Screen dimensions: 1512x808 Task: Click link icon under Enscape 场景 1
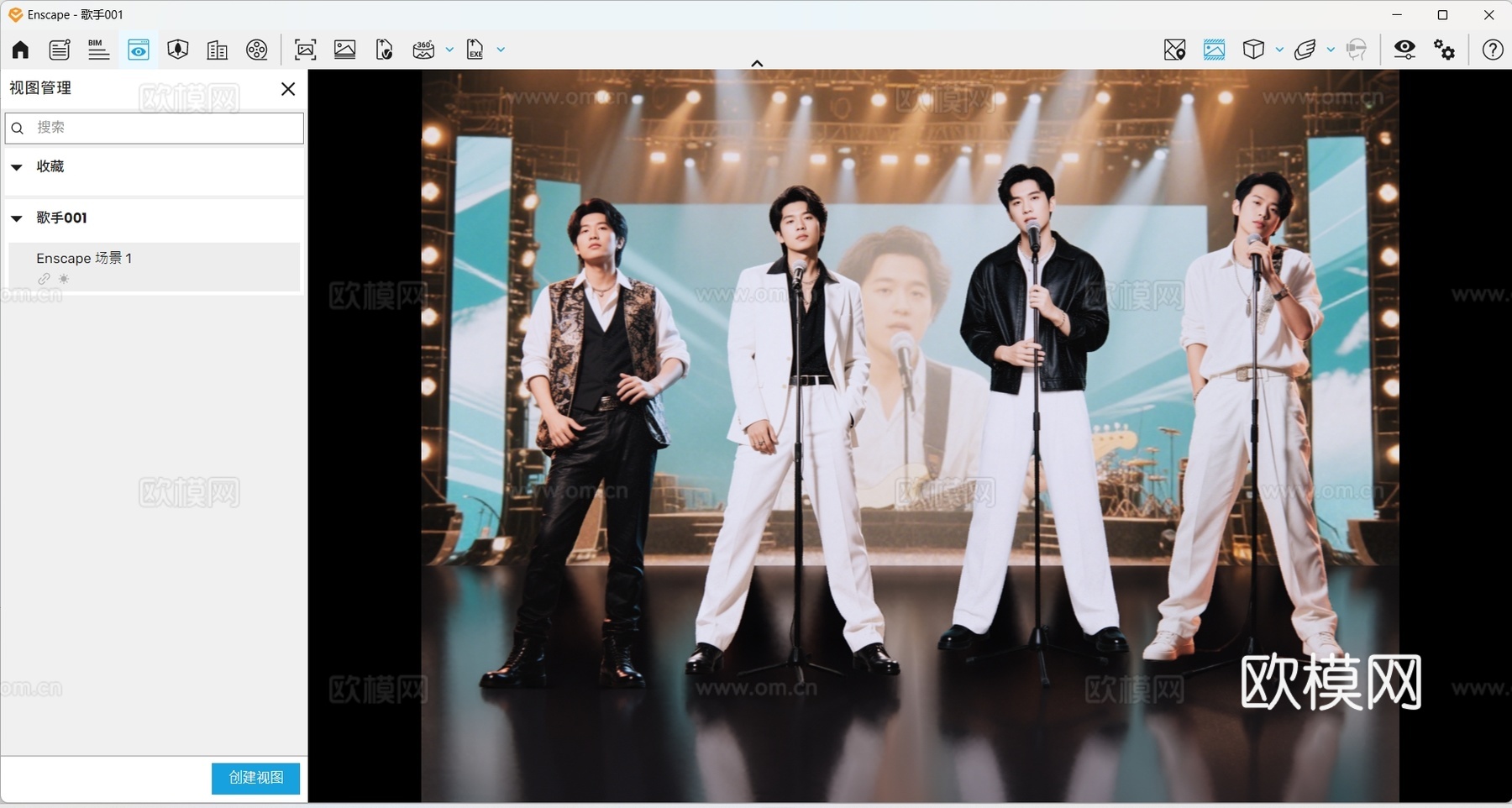coord(44,279)
